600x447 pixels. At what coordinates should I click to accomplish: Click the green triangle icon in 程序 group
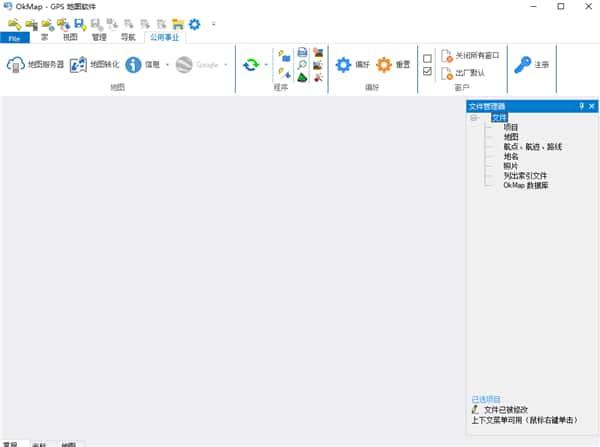tap(302, 77)
